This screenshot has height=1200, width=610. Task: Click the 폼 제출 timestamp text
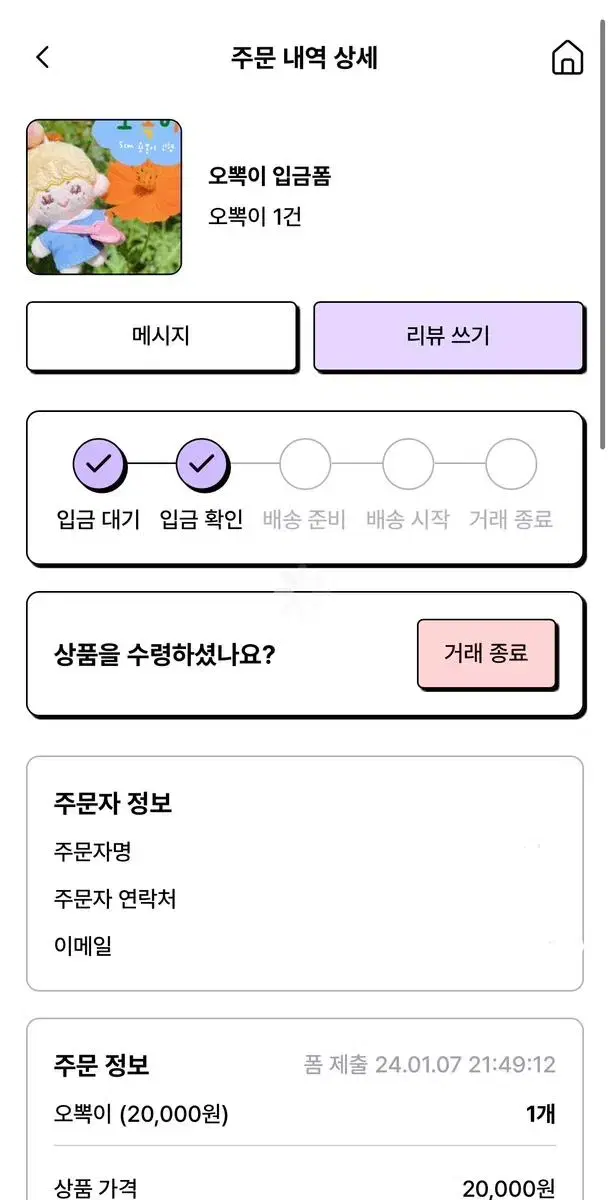[x=430, y=1064]
